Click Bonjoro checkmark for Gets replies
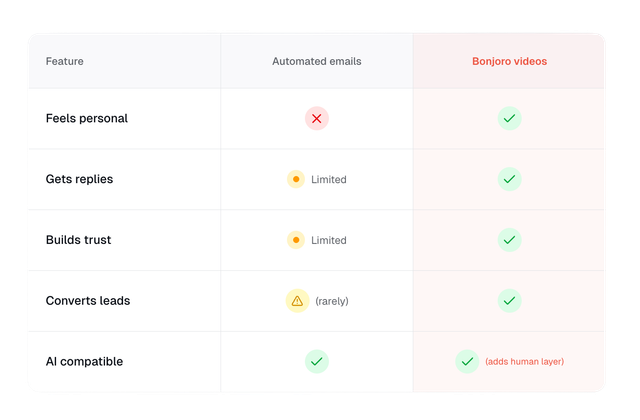This screenshot has height=420, width=640. pos(510,179)
